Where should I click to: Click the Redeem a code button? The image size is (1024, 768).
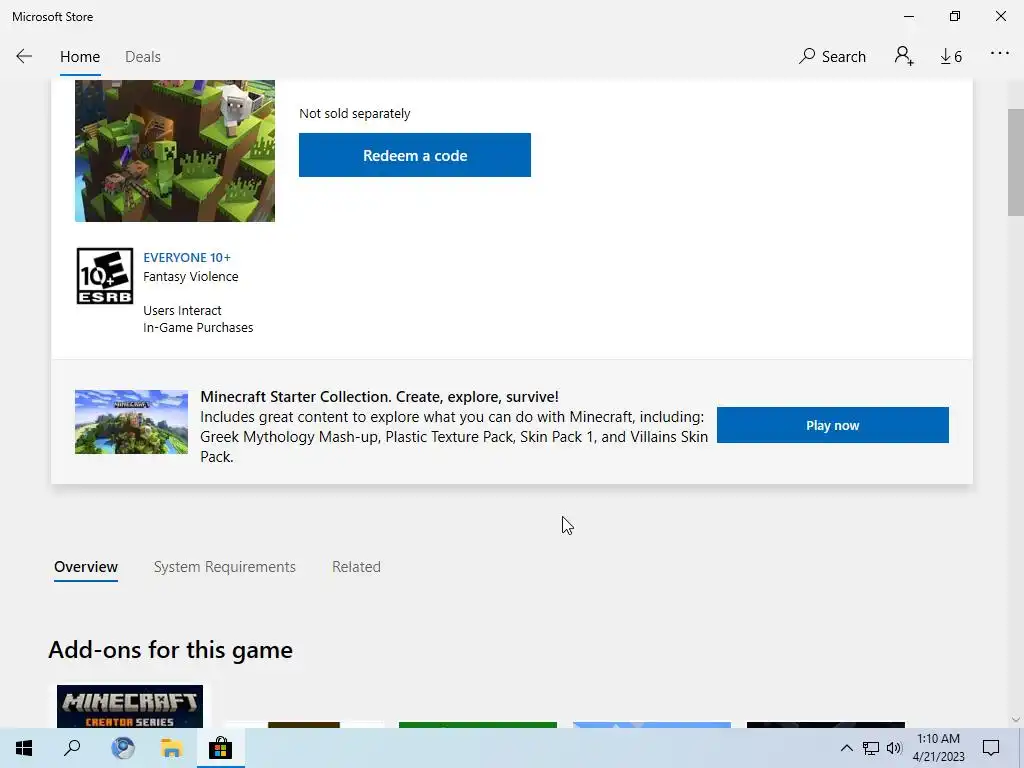[415, 155]
